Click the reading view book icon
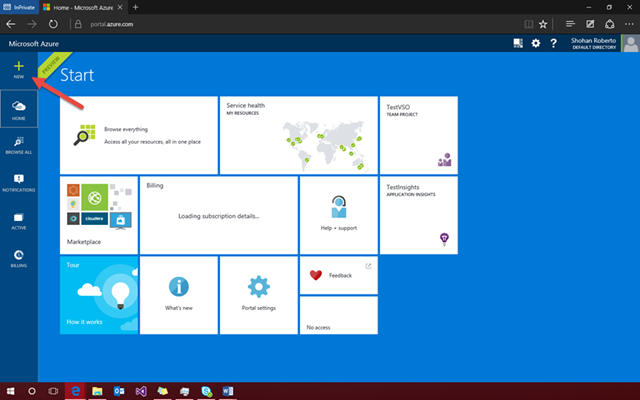The image size is (640, 400). tap(529, 24)
